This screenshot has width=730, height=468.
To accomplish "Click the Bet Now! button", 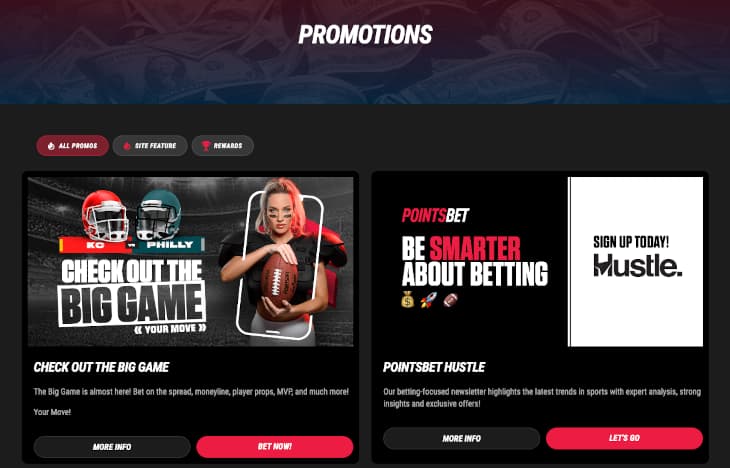I will click(275, 447).
